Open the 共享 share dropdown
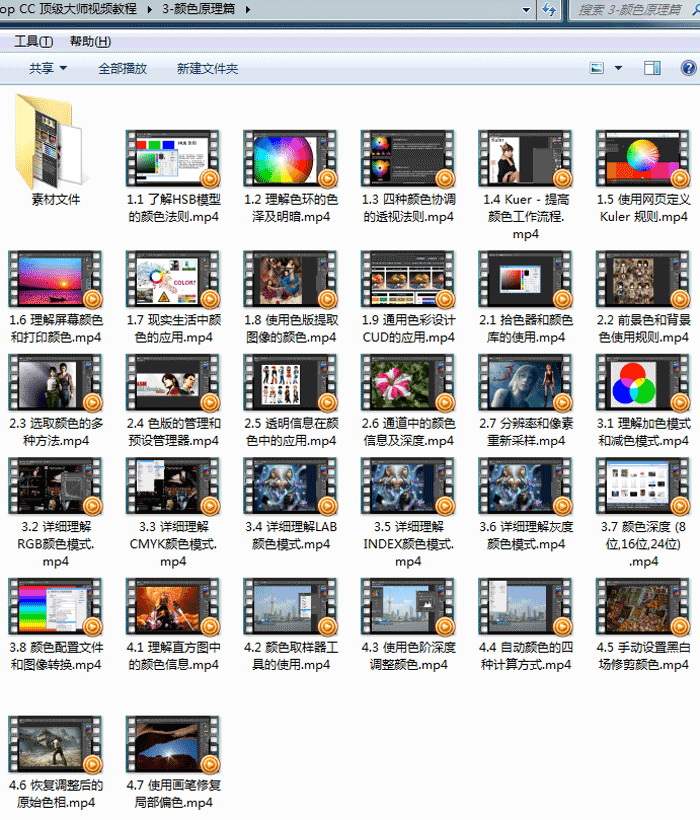The height and width of the screenshot is (820, 700). (48, 68)
